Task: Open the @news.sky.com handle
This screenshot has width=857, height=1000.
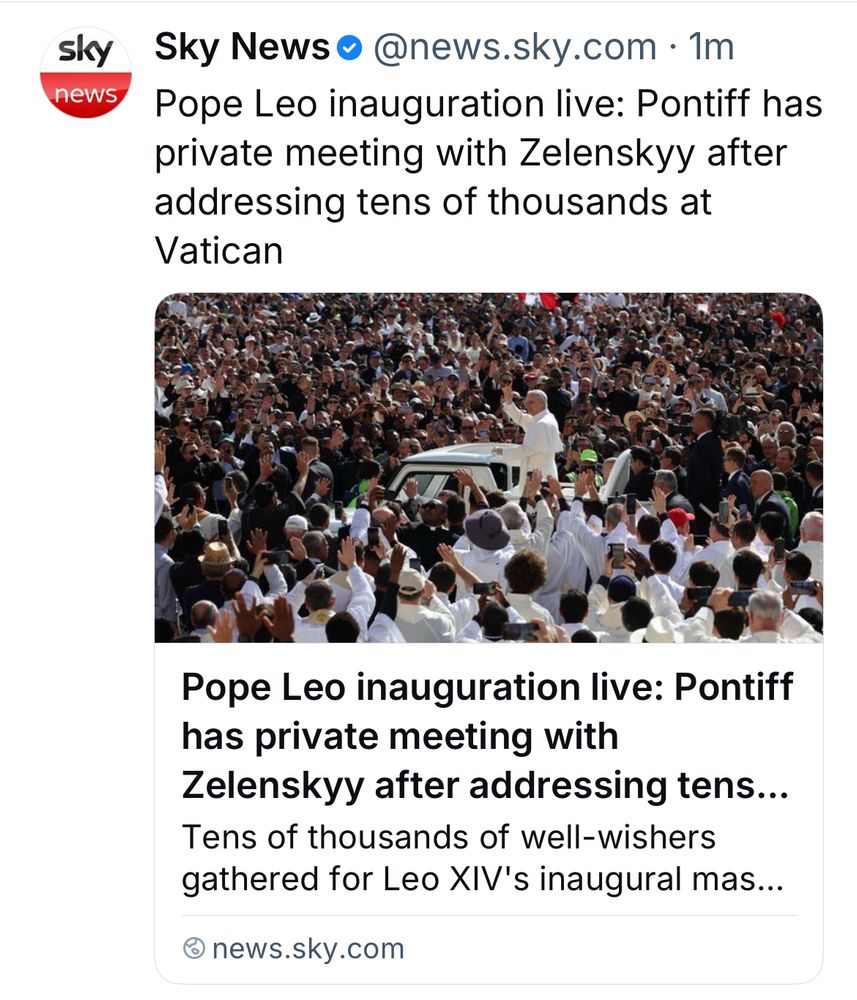Action: point(515,47)
